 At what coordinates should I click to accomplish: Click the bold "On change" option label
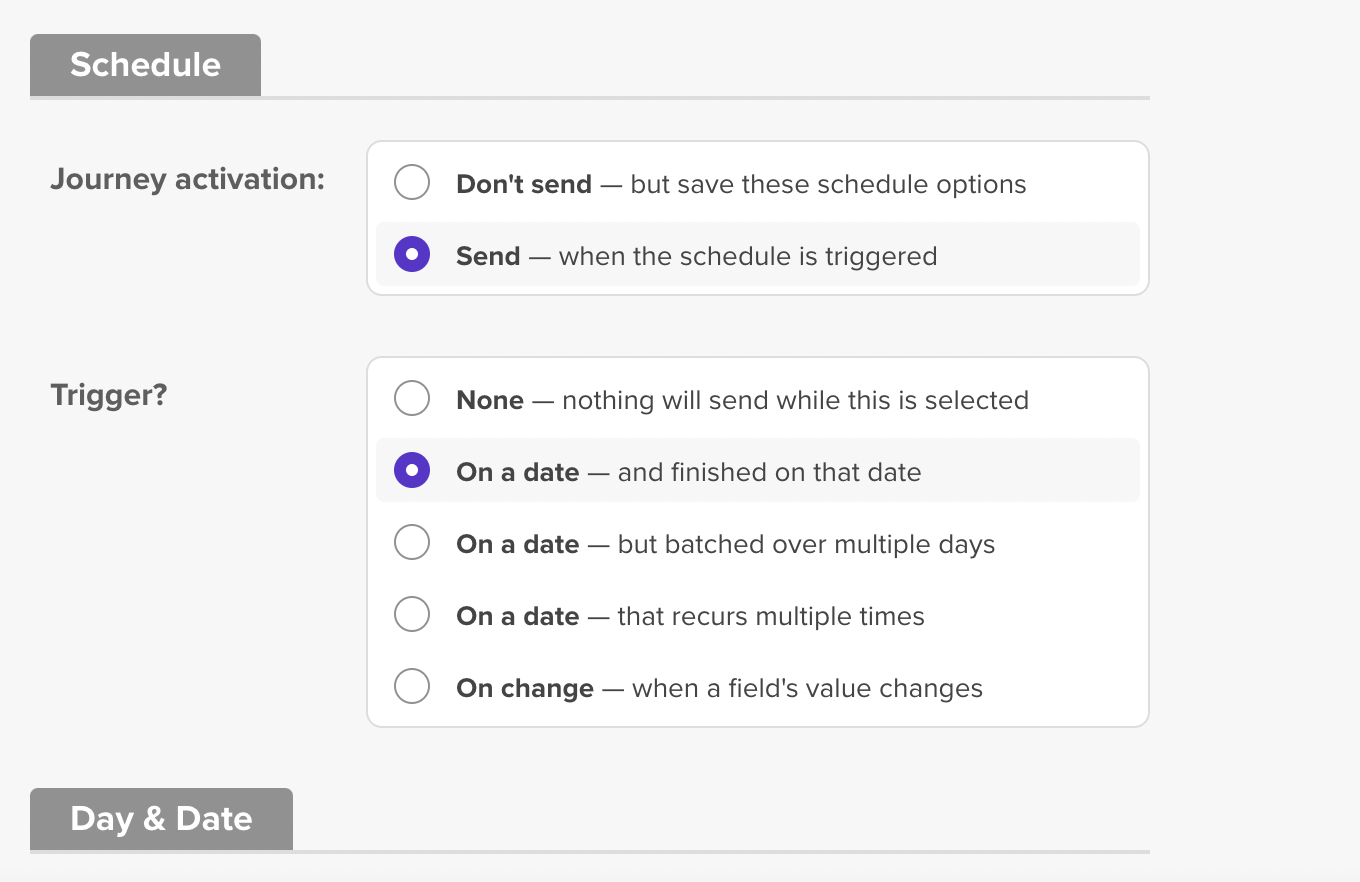525,689
